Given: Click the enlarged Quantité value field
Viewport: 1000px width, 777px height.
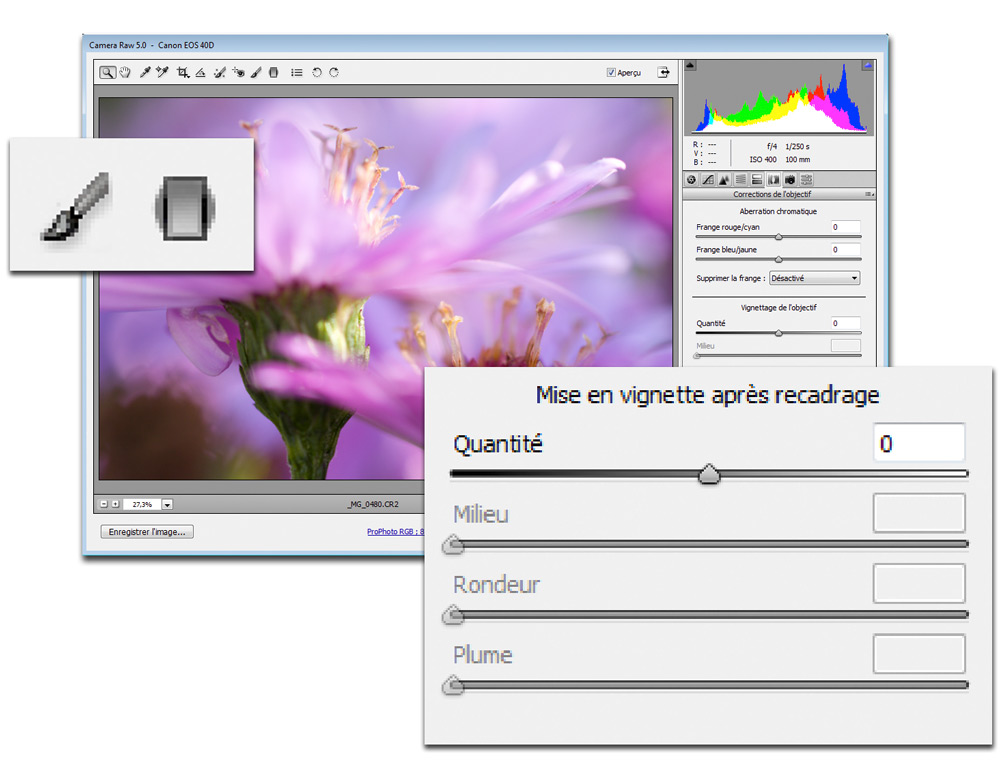Looking at the screenshot, I should [919, 442].
